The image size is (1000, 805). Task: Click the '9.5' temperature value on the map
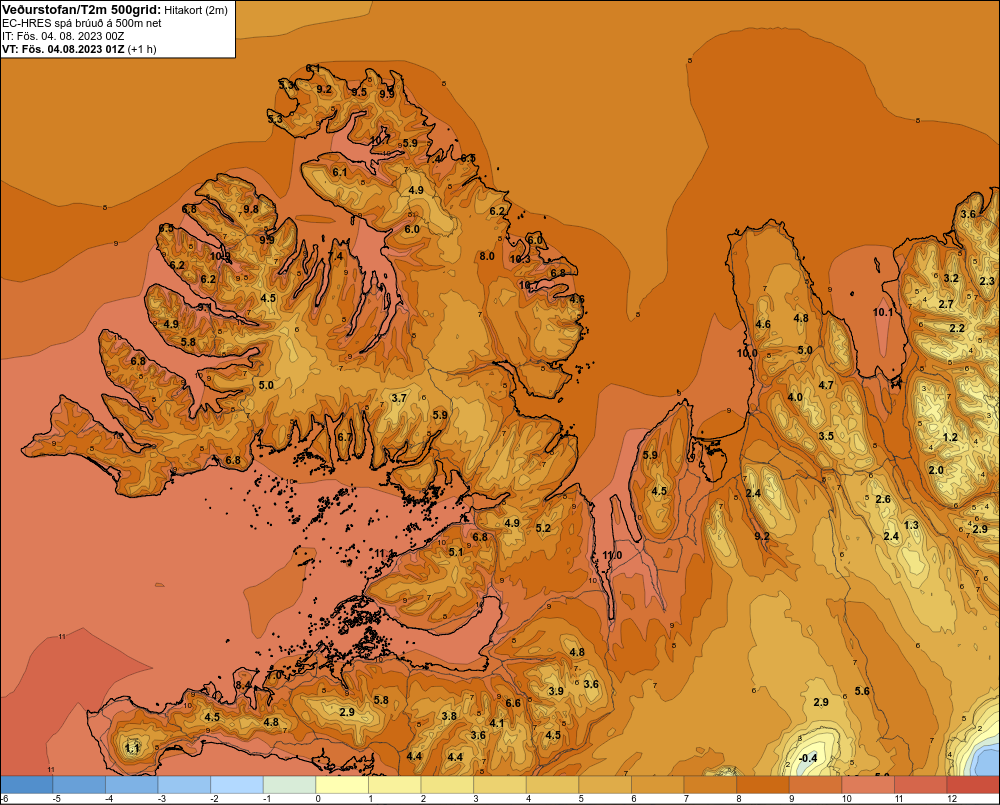(359, 92)
